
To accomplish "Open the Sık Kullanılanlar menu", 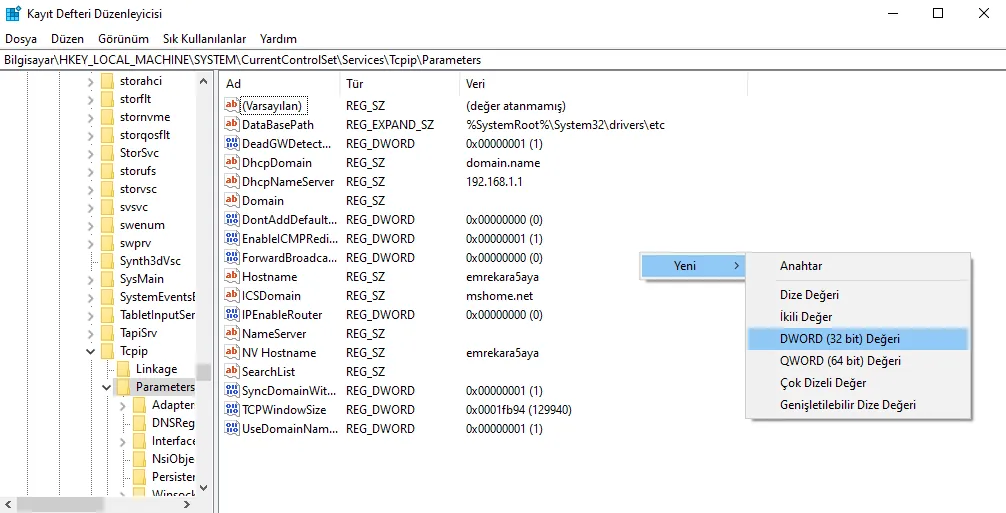I will pyautogui.click(x=205, y=39).
